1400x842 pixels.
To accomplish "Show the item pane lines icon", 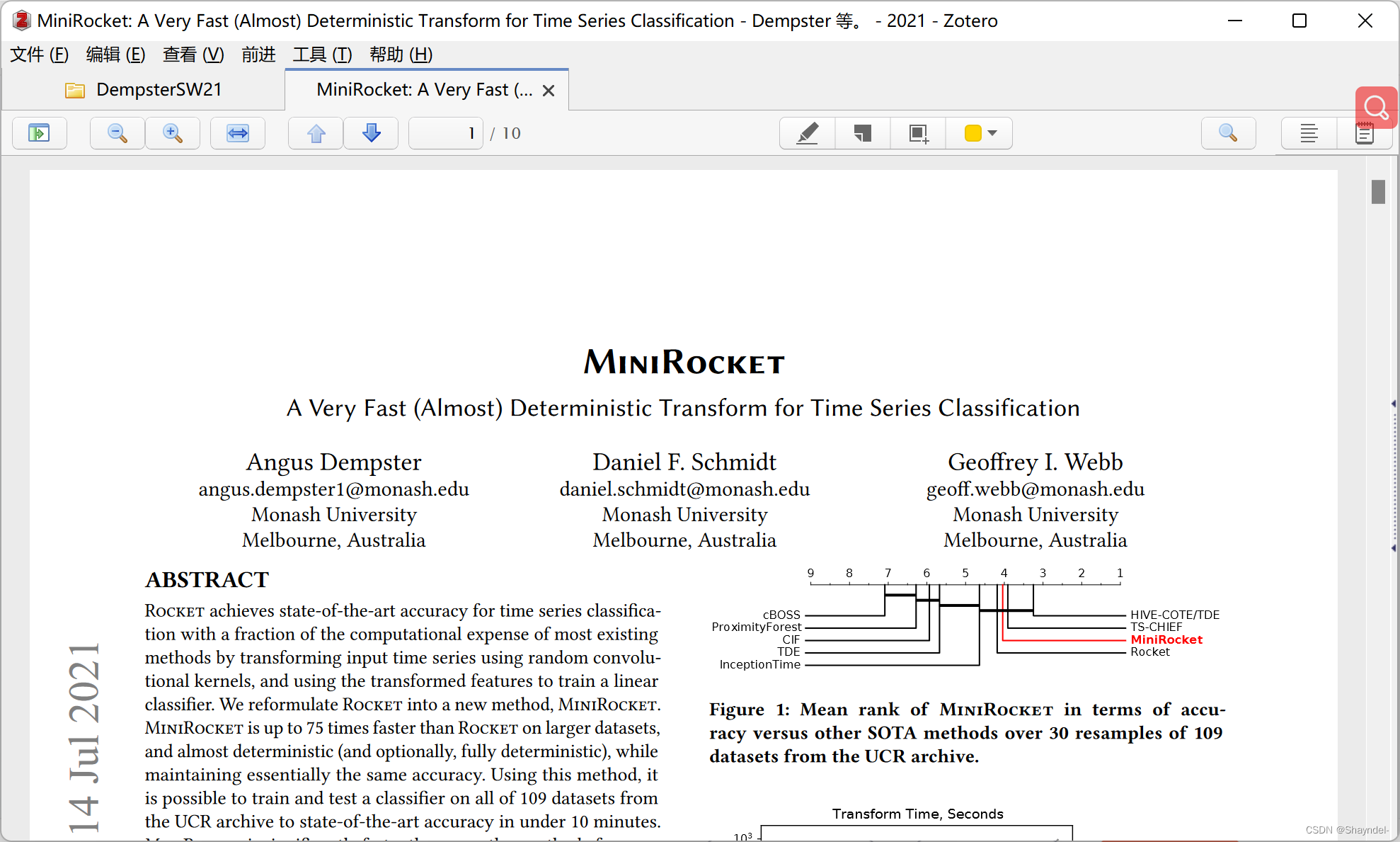I will click(1309, 133).
